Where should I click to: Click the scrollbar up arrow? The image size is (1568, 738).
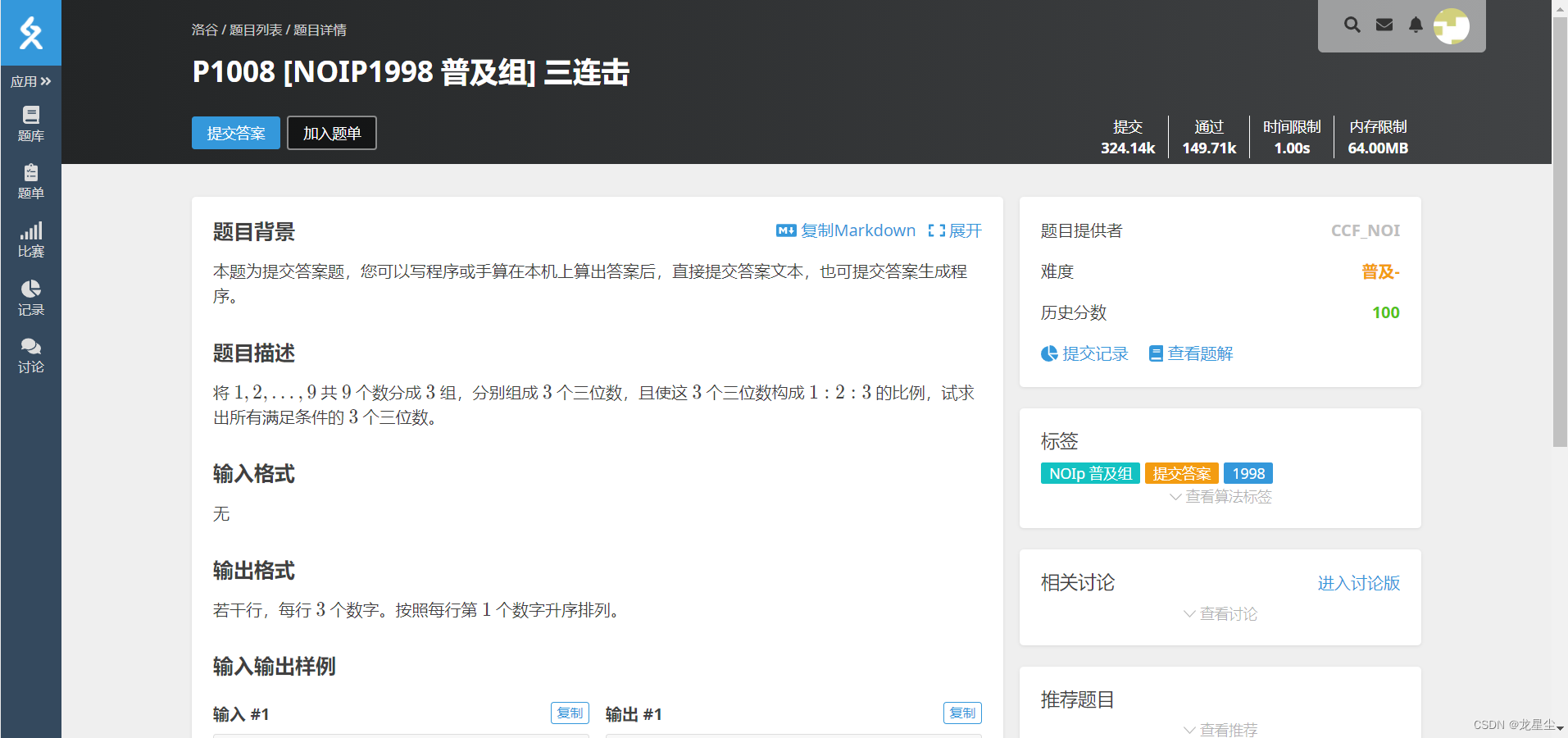point(1560,7)
